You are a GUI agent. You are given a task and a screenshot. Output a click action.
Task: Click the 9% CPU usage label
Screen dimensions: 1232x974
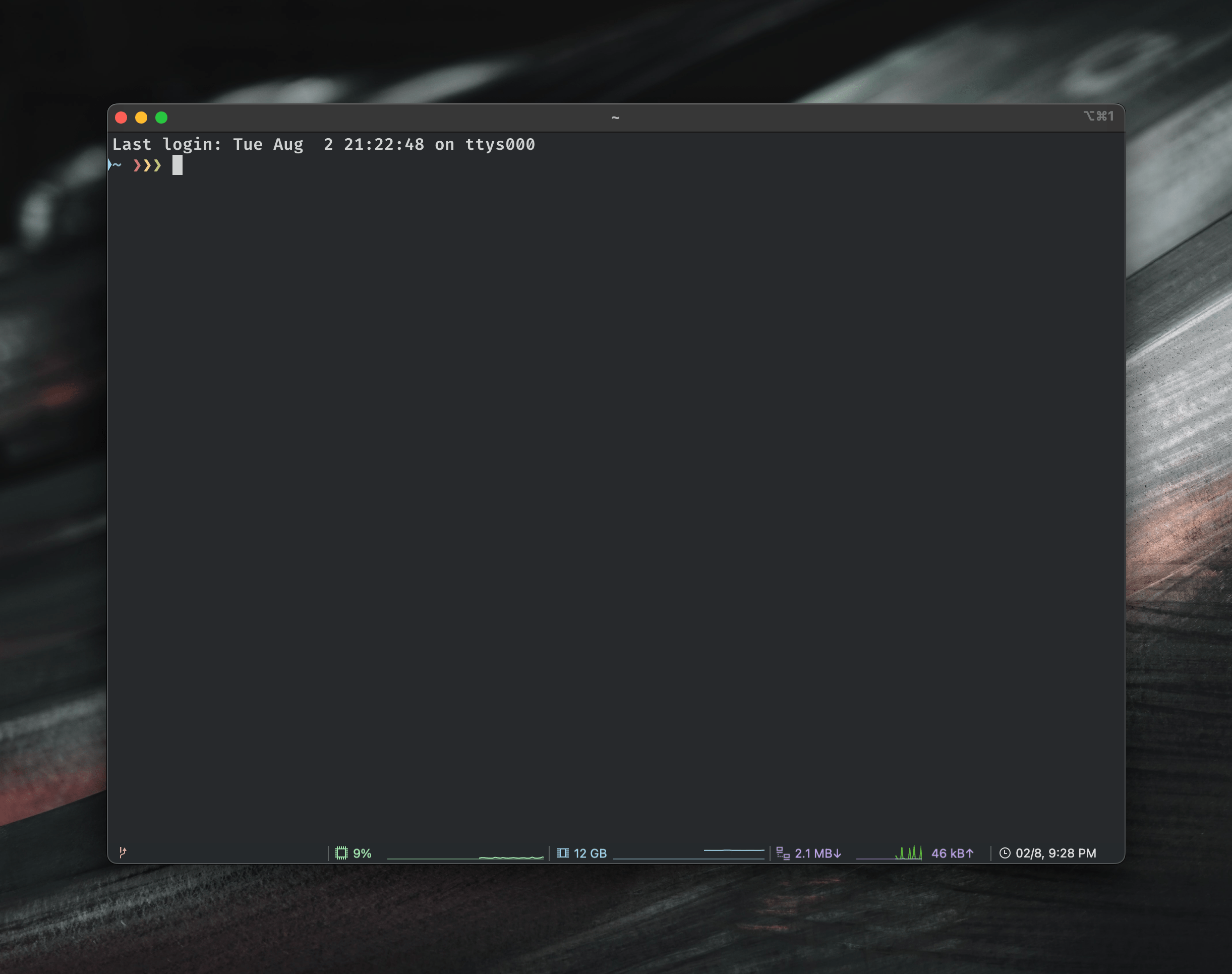click(362, 853)
